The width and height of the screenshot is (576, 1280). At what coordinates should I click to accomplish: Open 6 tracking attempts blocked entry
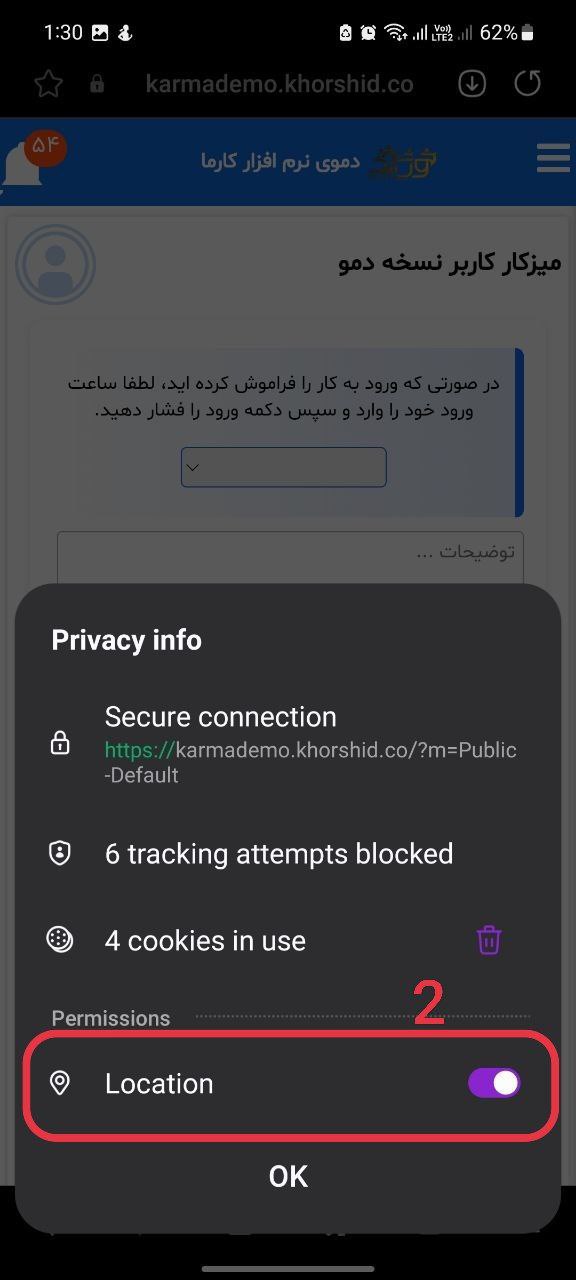(288, 853)
